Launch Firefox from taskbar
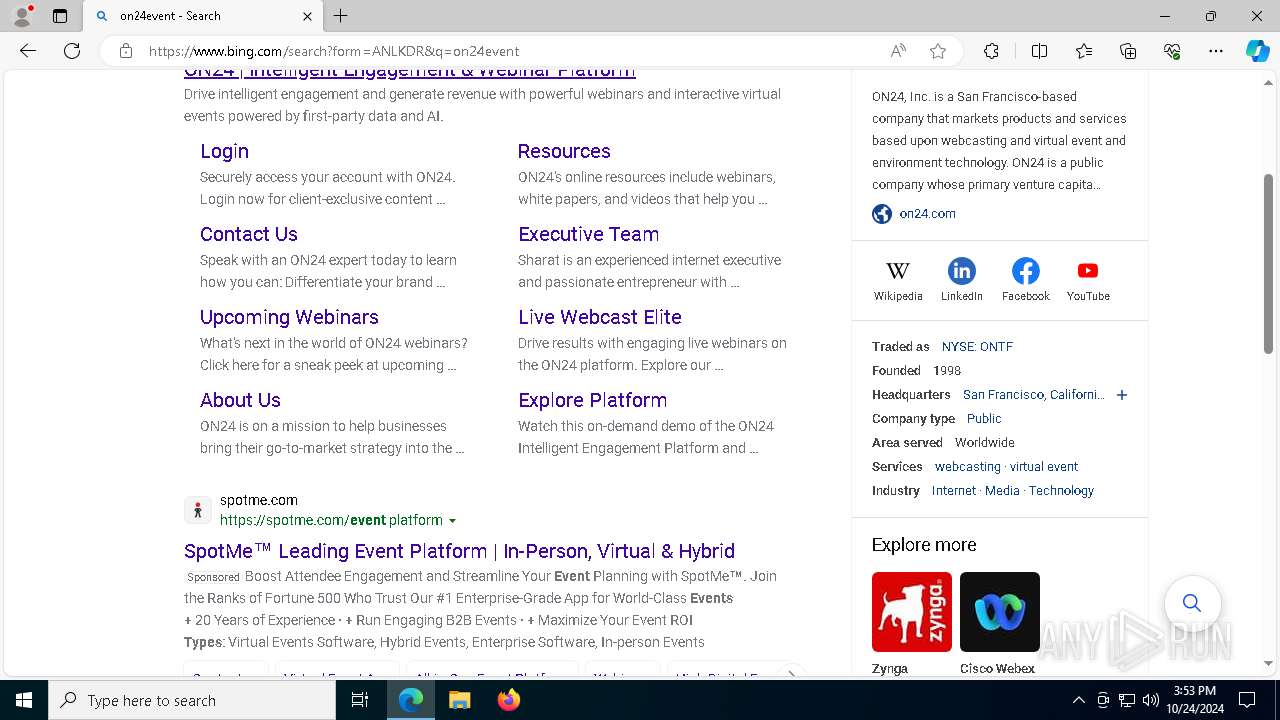The width and height of the screenshot is (1280, 720). (x=508, y=700)
